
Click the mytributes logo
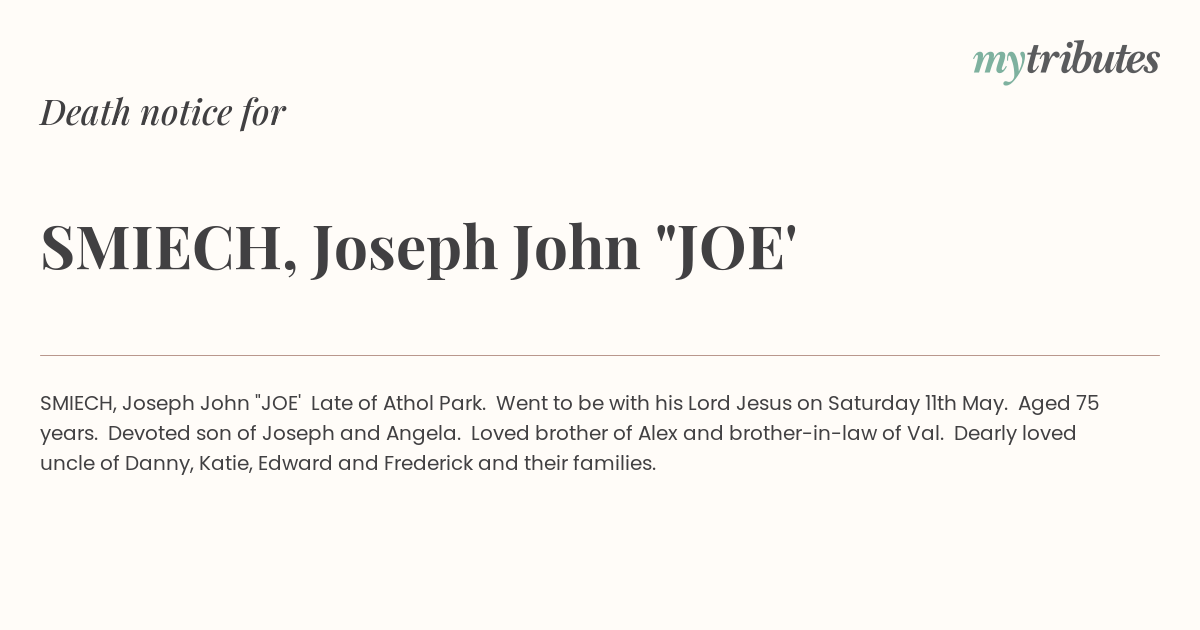(x=1066, y=61)
